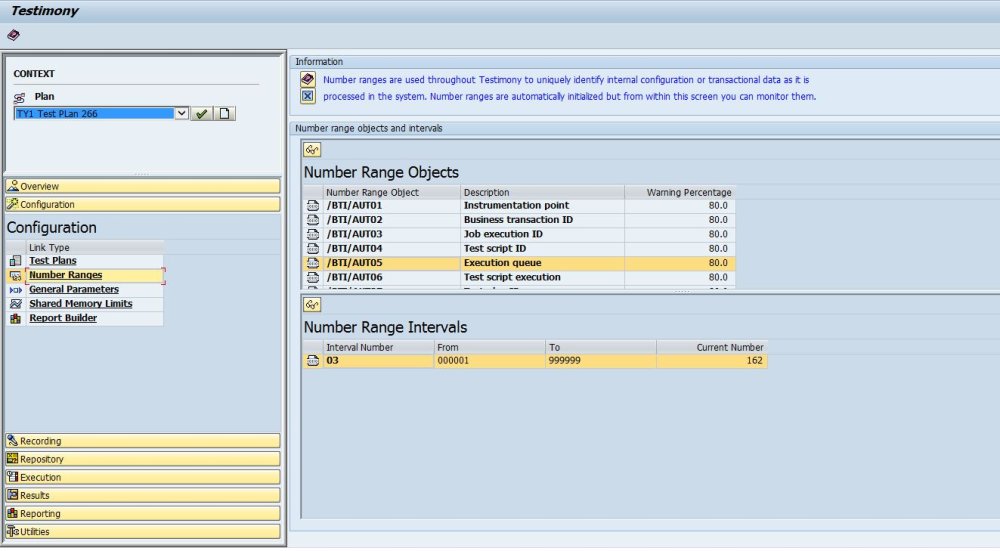
Task: Click the Link Type column header
Action: pos(94,247)
